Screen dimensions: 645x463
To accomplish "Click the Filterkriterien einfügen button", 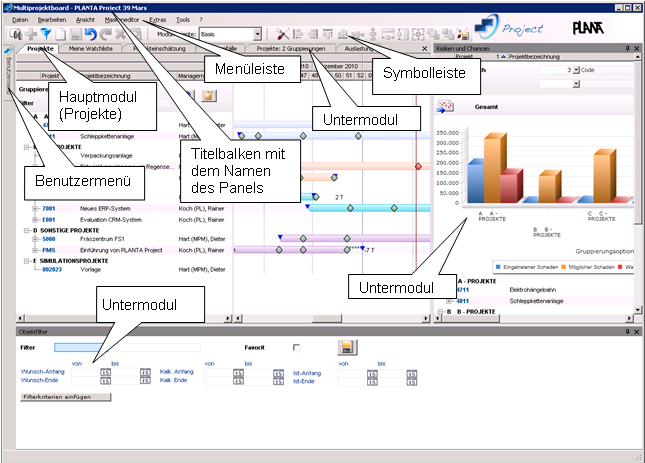I will click(x=65, y=397).
